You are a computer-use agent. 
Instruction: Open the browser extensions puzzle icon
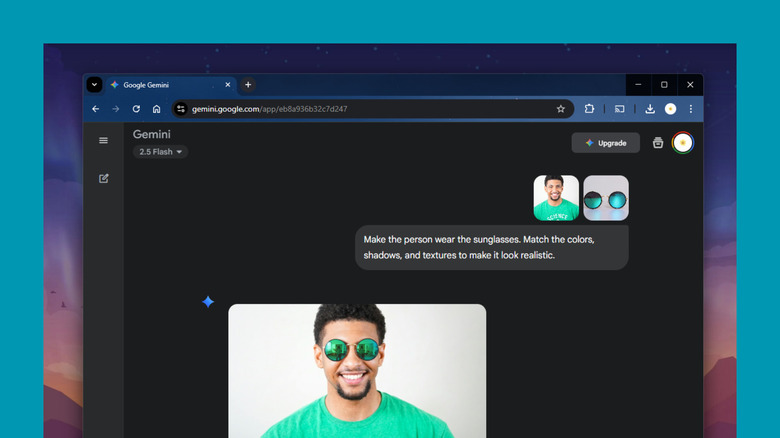coord(590,109)
